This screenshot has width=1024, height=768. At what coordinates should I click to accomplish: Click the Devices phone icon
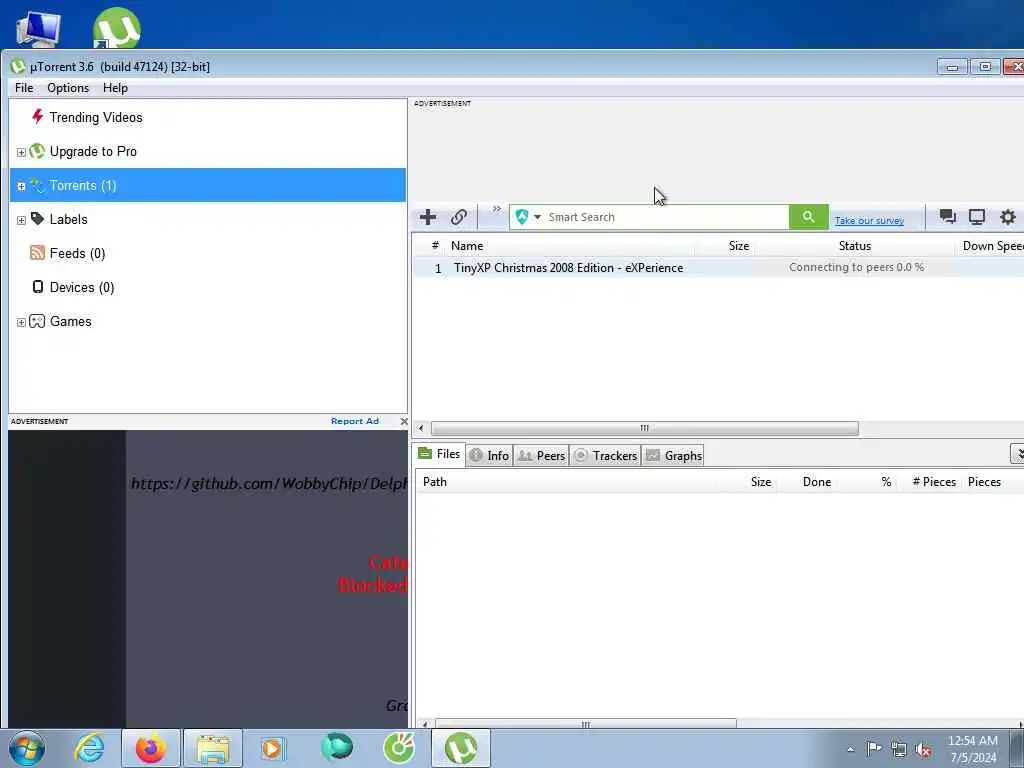38,287
